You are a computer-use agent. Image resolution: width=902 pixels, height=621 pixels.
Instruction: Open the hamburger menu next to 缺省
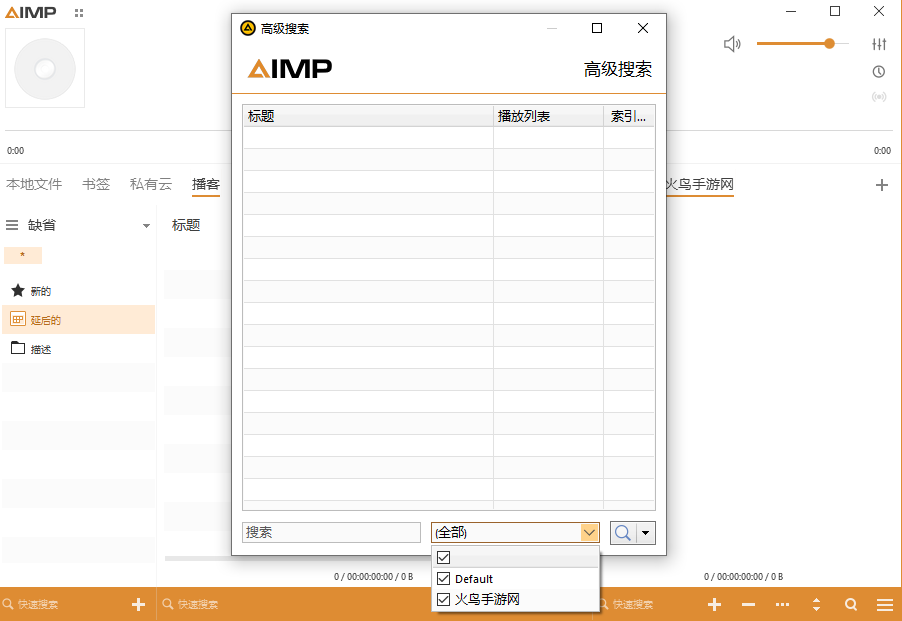tap(12, 225)
